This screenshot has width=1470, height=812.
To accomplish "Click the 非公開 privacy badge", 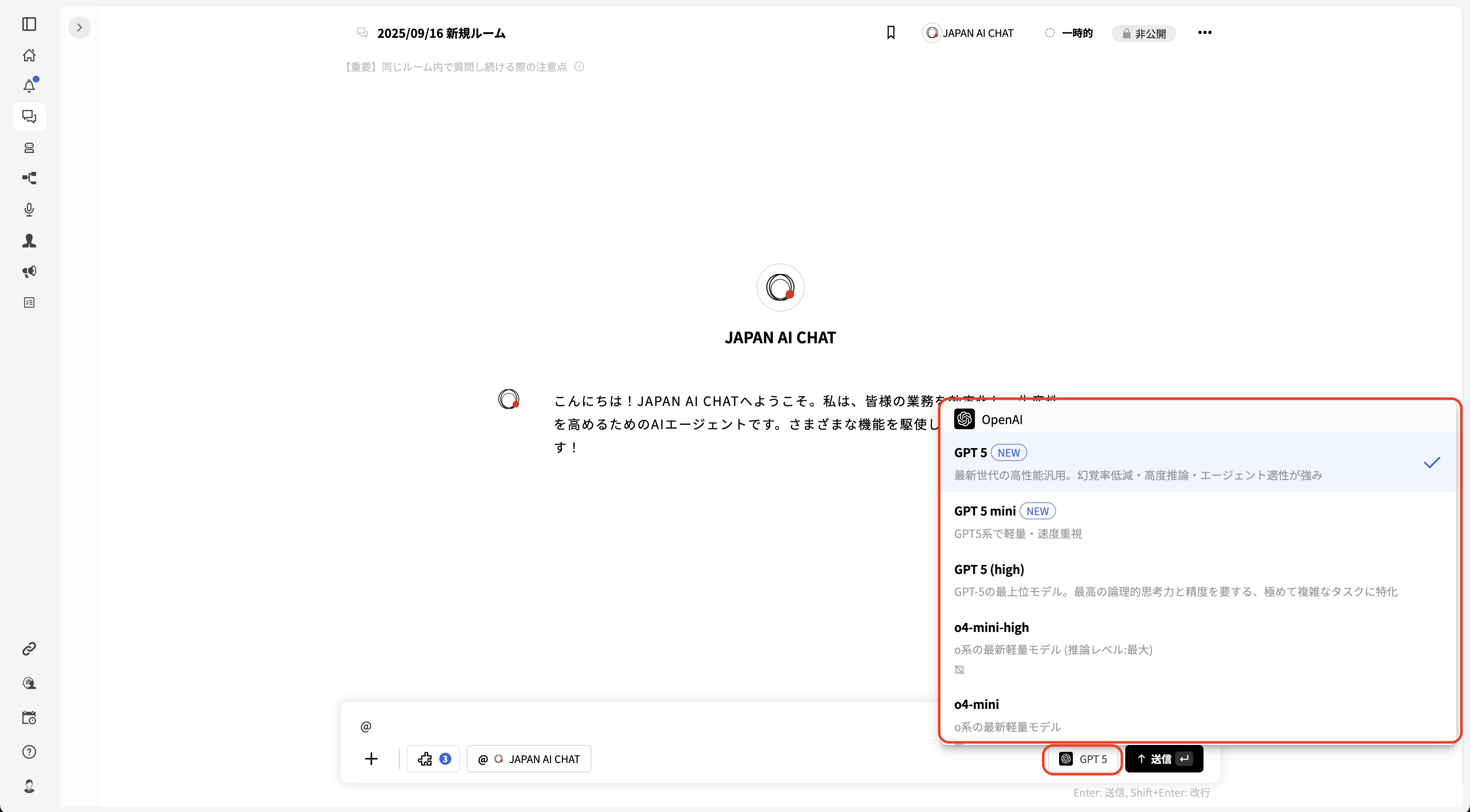I will point(1144,33).
